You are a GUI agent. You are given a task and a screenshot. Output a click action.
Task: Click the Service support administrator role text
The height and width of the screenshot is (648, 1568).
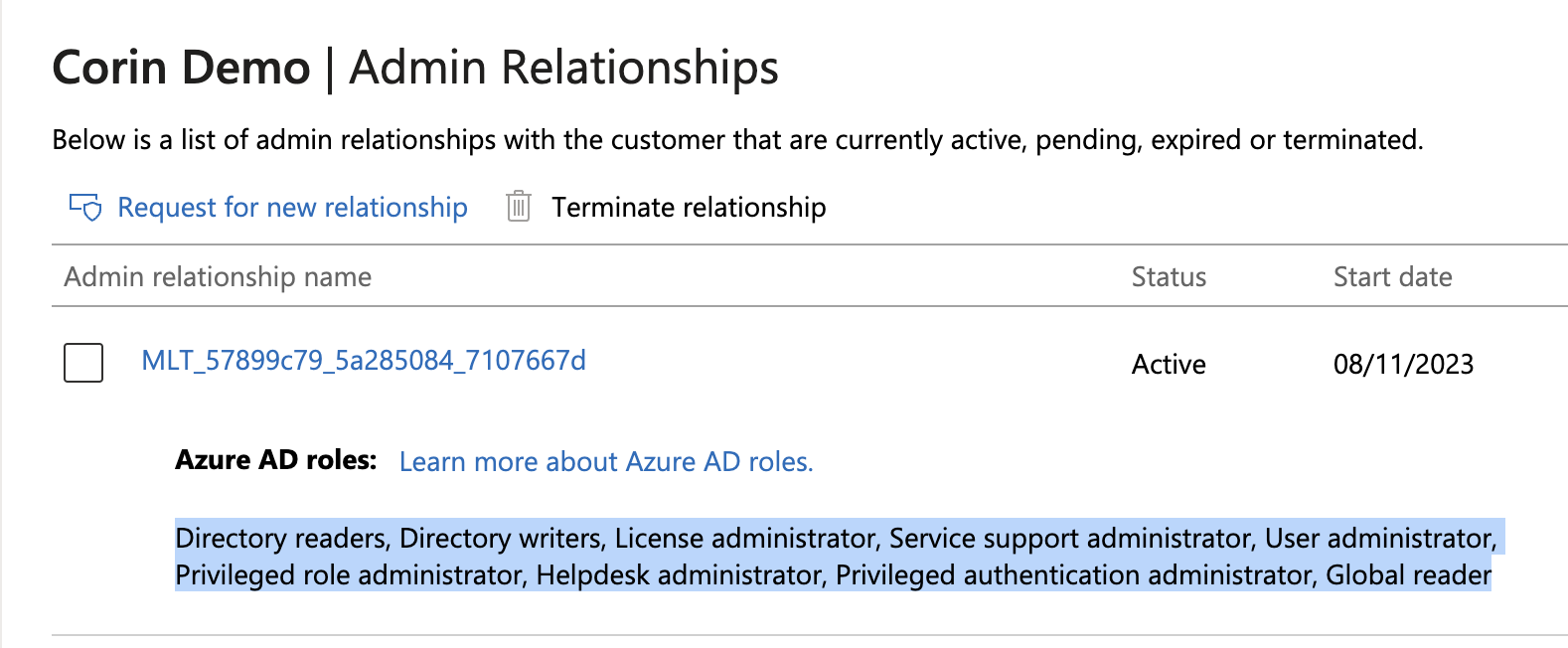(1069, 538)
